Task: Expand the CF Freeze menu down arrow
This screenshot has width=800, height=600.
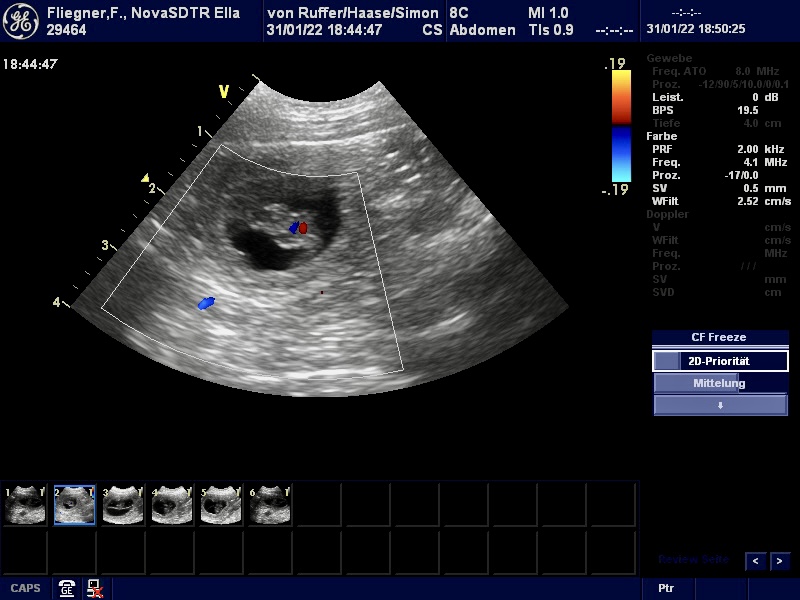Action: point(720,405)
